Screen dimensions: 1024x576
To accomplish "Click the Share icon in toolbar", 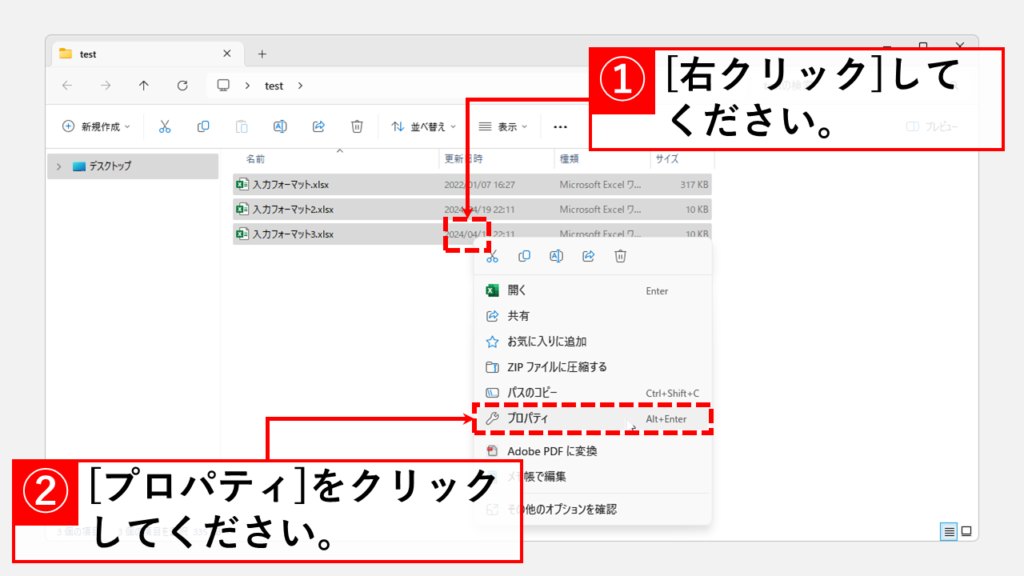I will pyautogui.click(x=319, y=127).
